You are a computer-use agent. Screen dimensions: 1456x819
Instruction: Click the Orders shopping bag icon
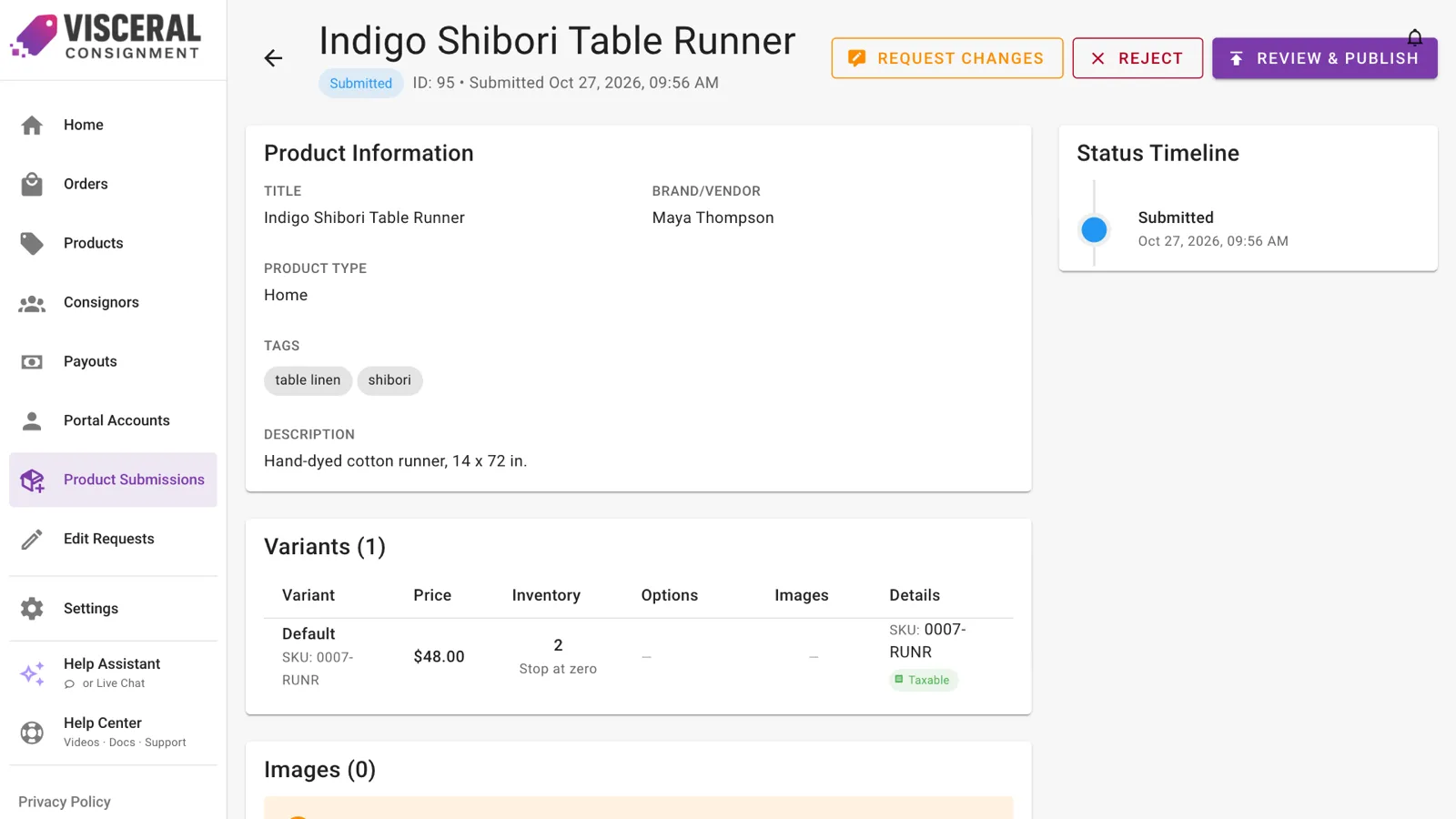pyautogui.click(x=32, y=184)
